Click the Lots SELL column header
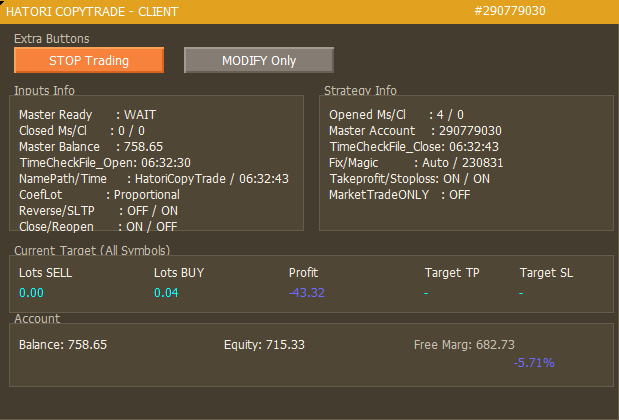The image size is (619, 420). tap(45, 273)
